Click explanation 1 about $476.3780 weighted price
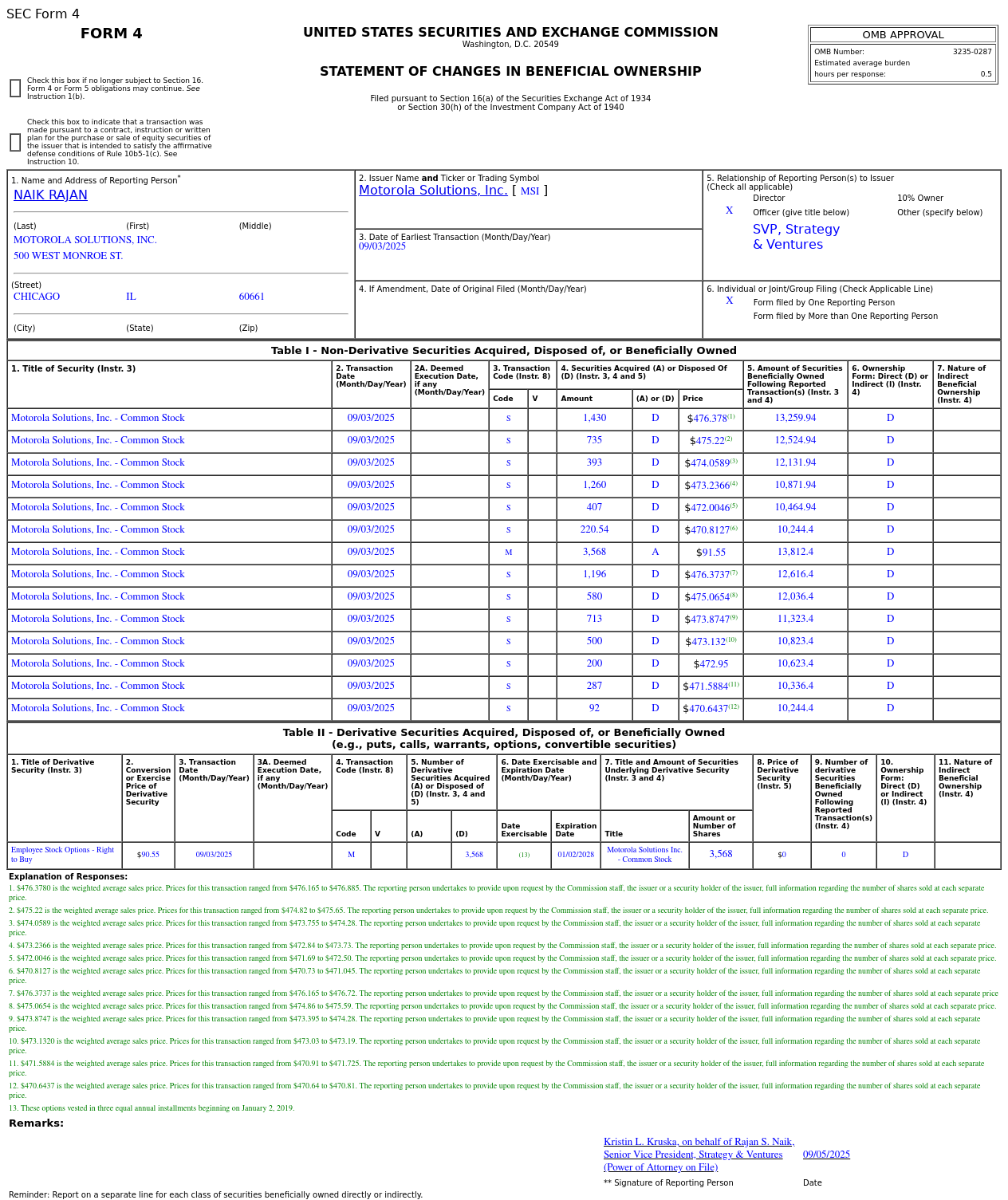This screenshot has height=1200, width=1008. point(497,893)
